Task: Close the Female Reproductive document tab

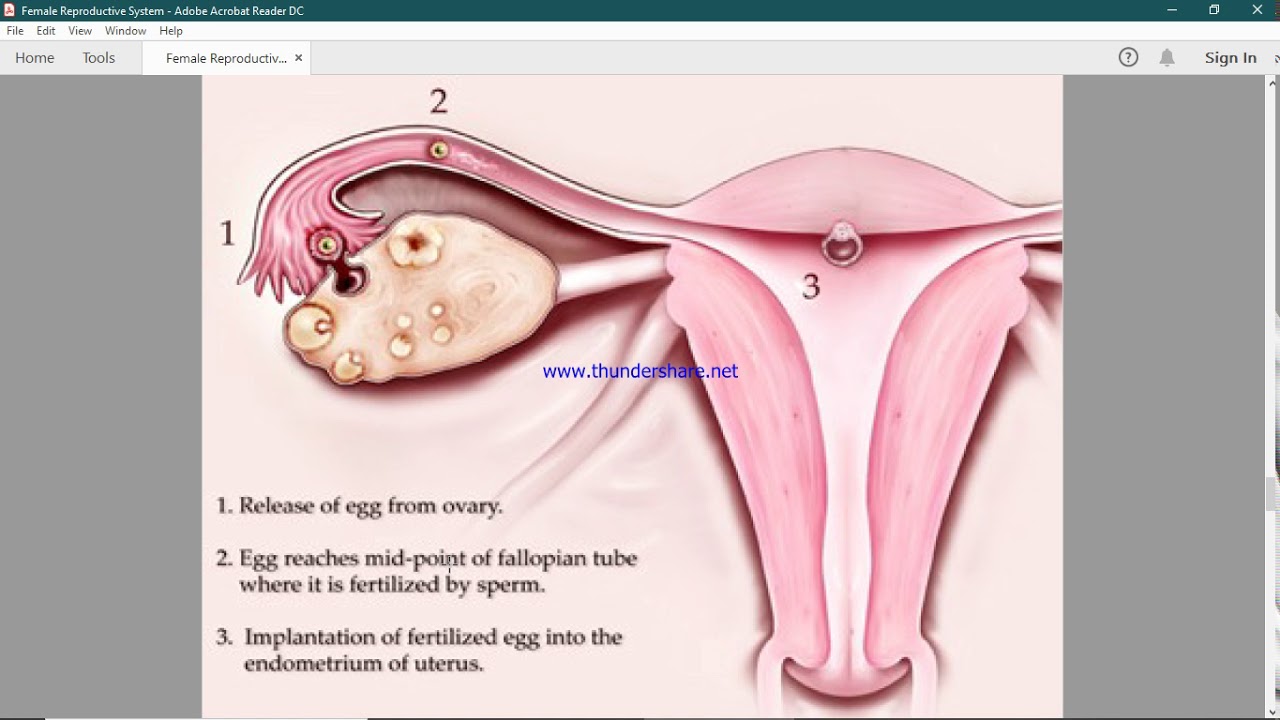Action: [x=298, y=58]
